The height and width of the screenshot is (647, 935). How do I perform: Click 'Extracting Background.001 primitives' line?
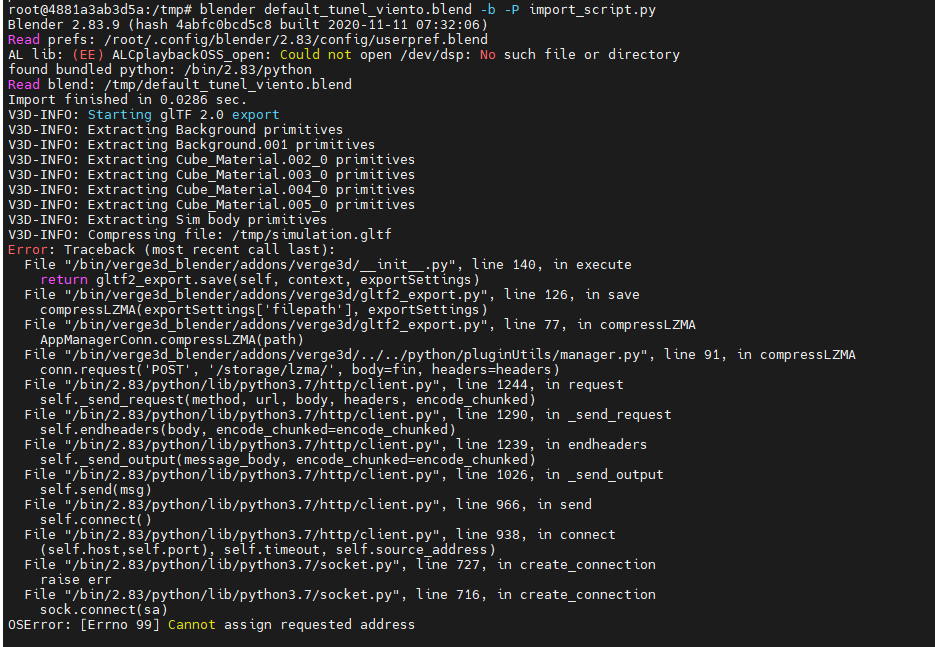coord(191,144)
